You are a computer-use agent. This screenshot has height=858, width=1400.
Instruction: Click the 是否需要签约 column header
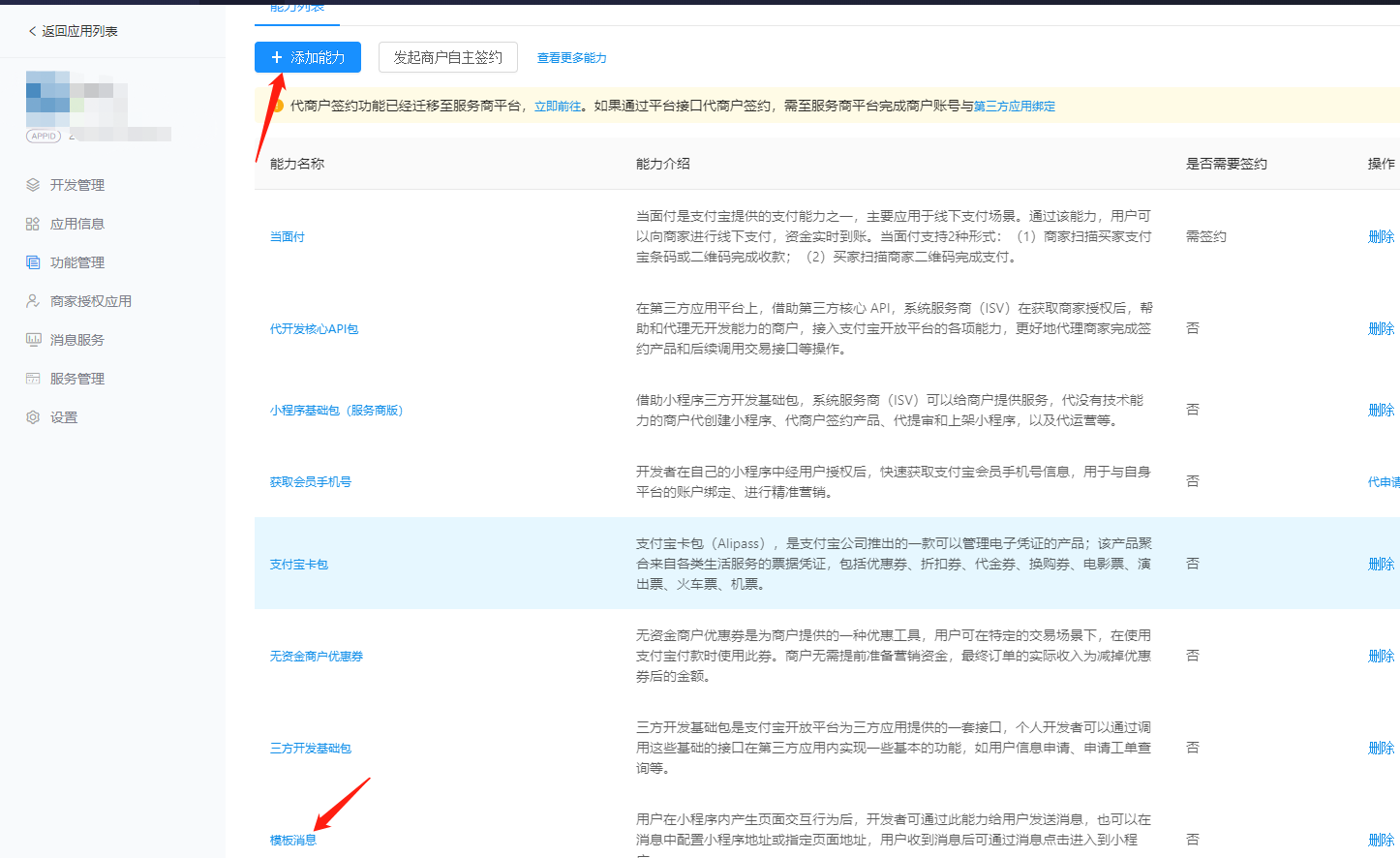(1227, 164)
